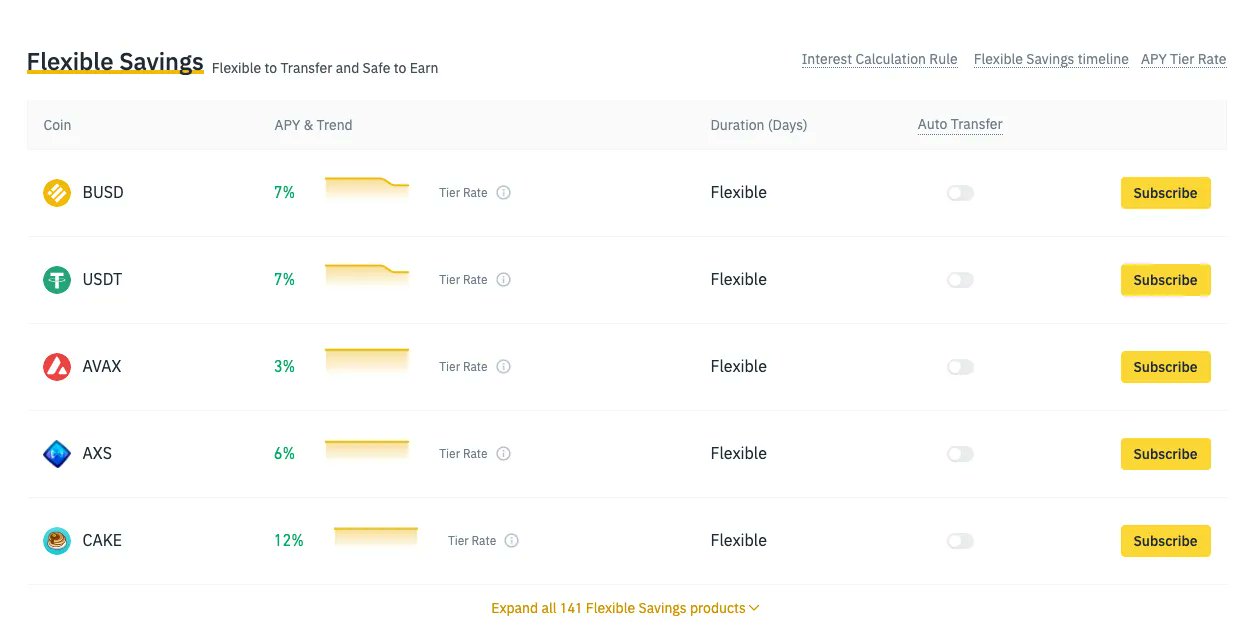Open the APY Tier Rate page
The image size is (1252, 629).
(x=1183, y=59)
